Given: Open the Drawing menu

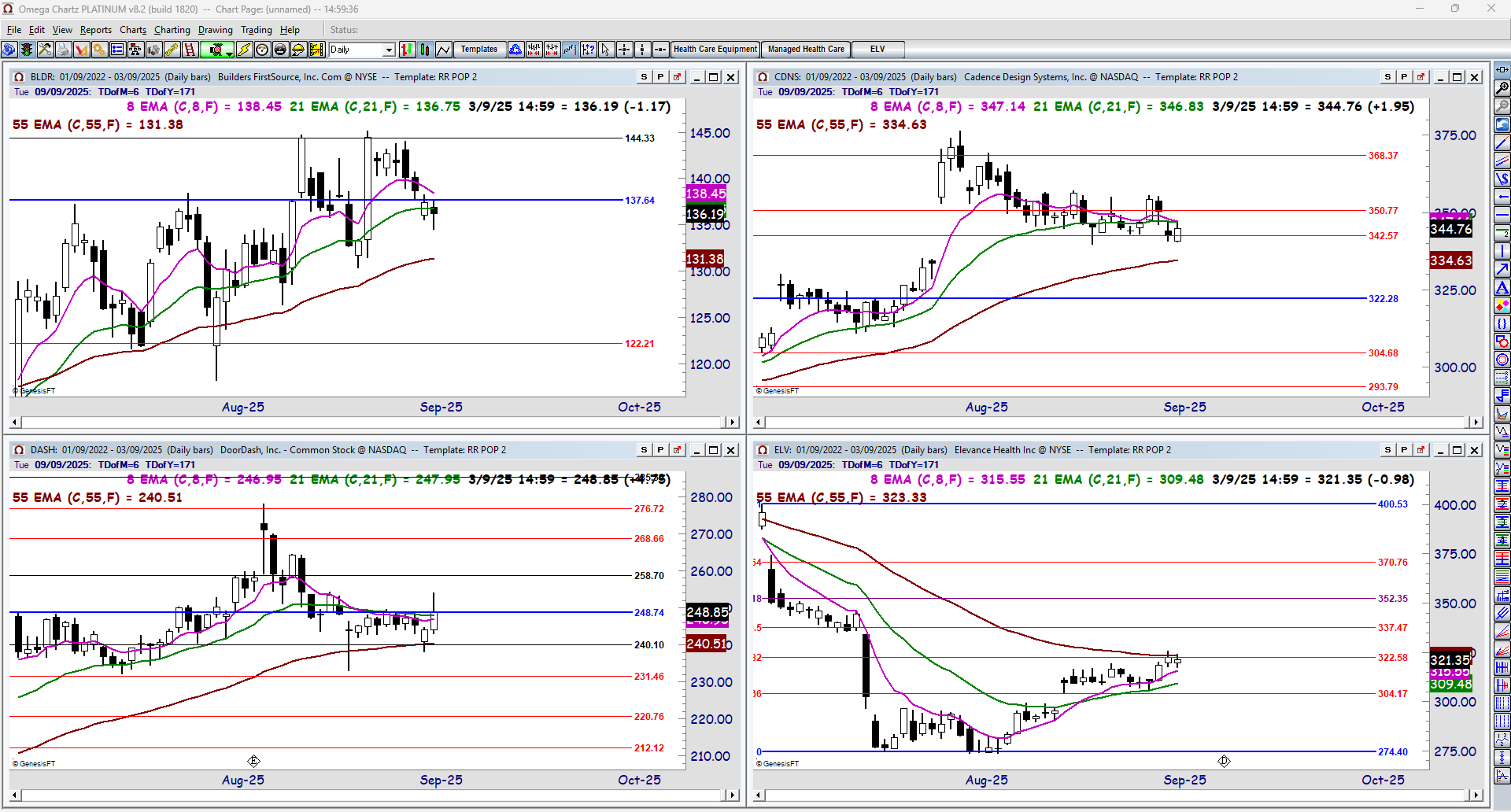Looking at the screenshot, I should [x=216, y=30].
